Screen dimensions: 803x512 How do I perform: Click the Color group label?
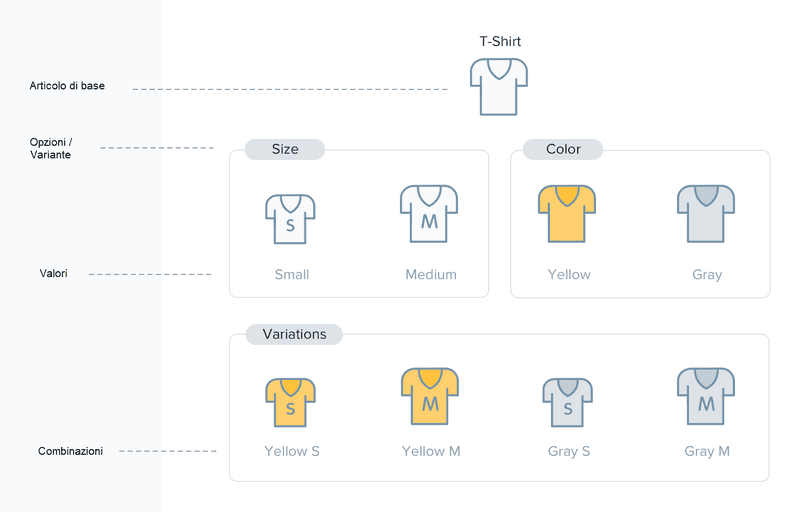click(563, 149)
